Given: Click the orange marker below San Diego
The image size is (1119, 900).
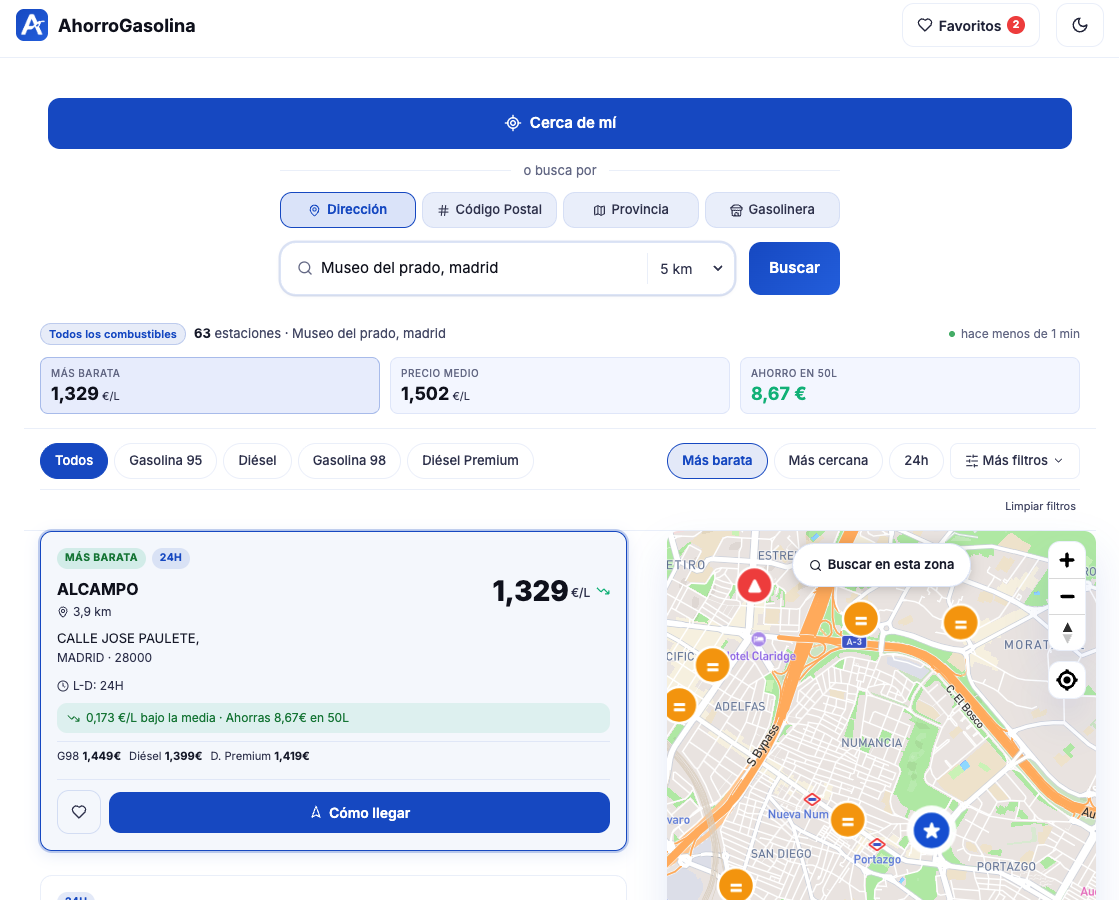Looking at the screenshot, I should click(x=736, y=885).
